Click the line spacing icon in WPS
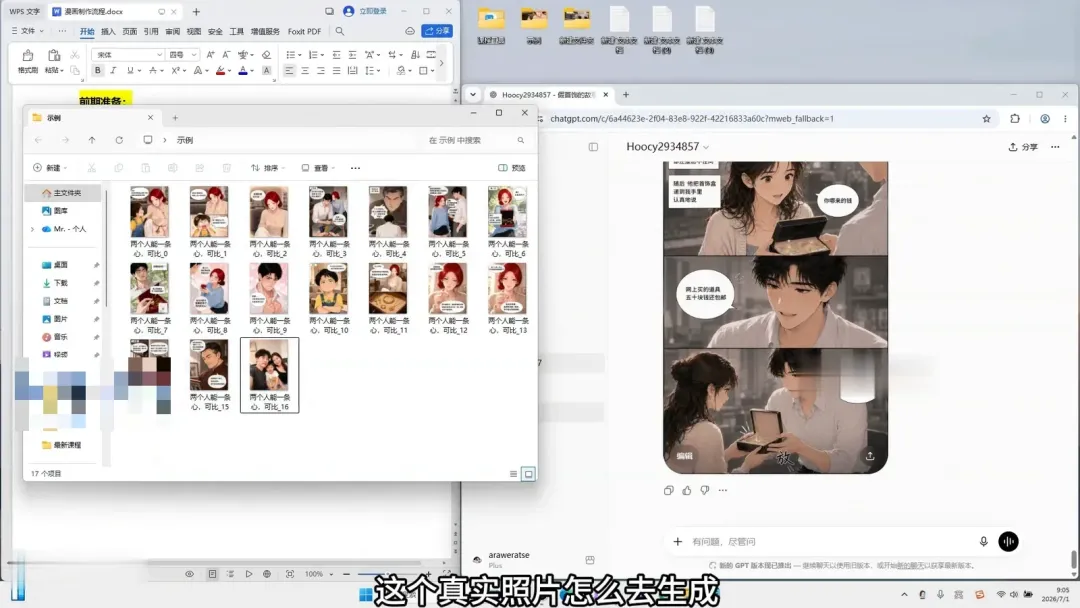The width and height of the screenshot is (1080, 608). pos(370,70)
